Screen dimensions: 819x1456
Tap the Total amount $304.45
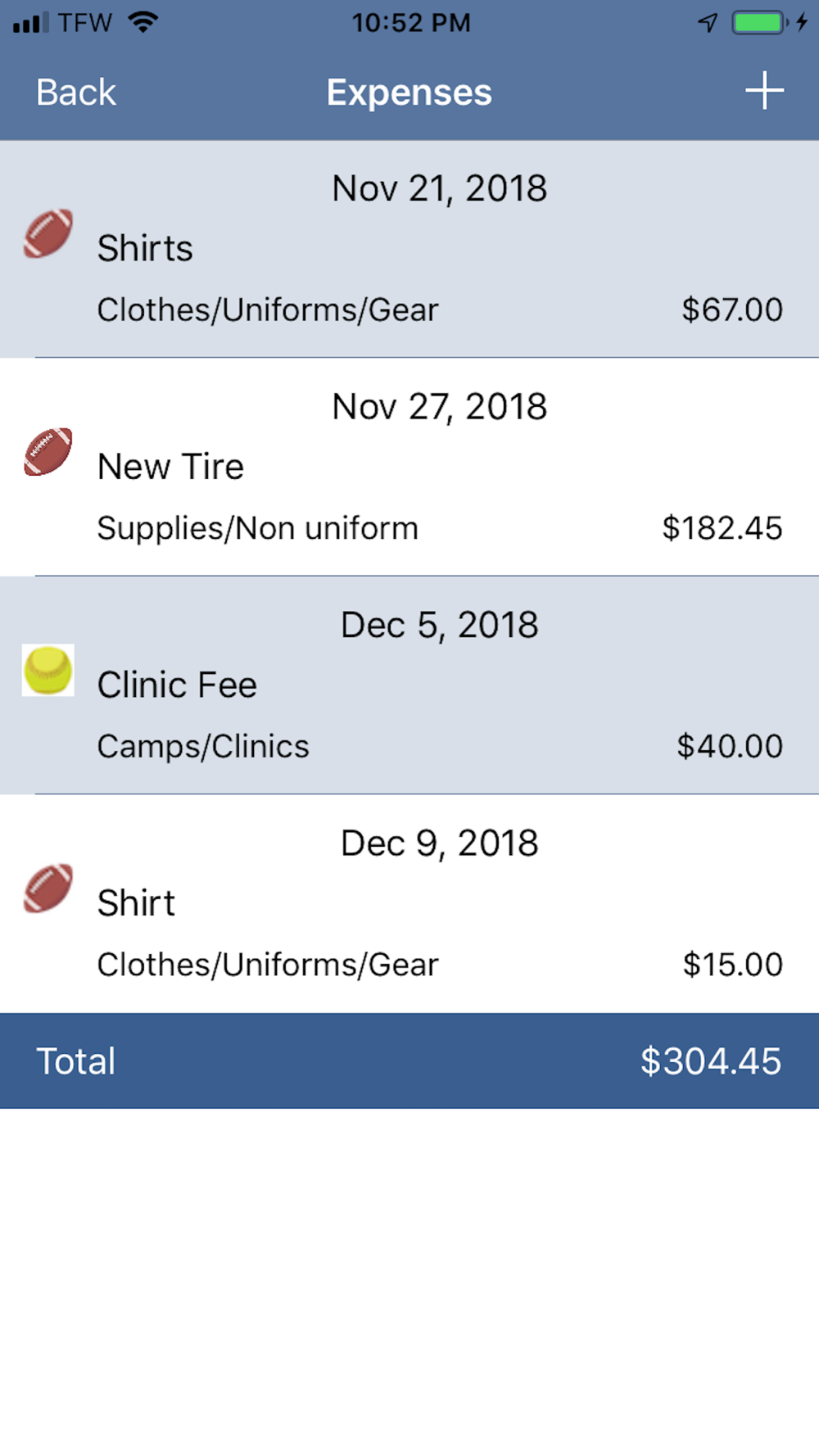[x=710, y=1061]
